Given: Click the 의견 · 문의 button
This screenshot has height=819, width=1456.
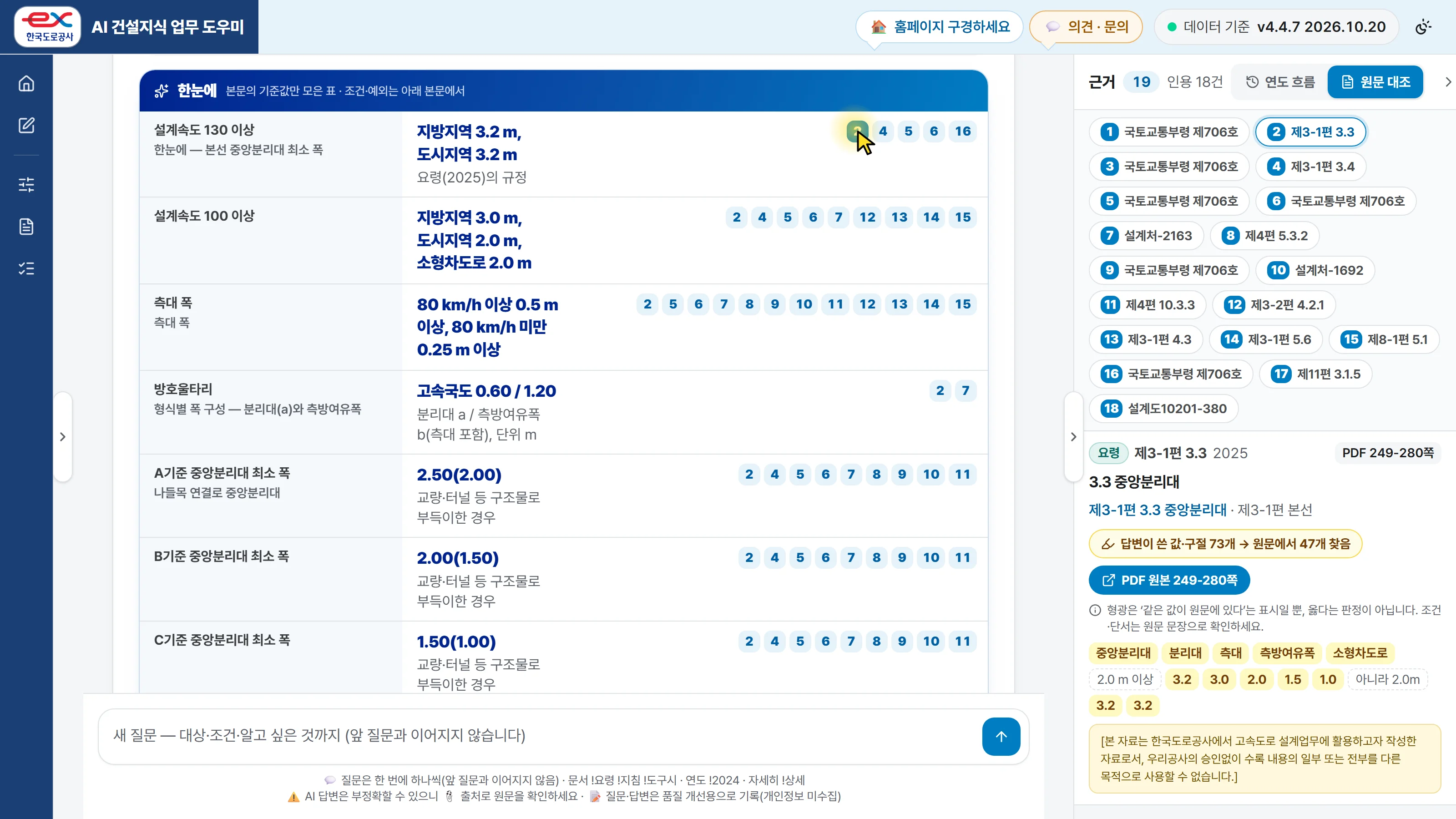Looking at the screenshot, I should coord(1086,26).
